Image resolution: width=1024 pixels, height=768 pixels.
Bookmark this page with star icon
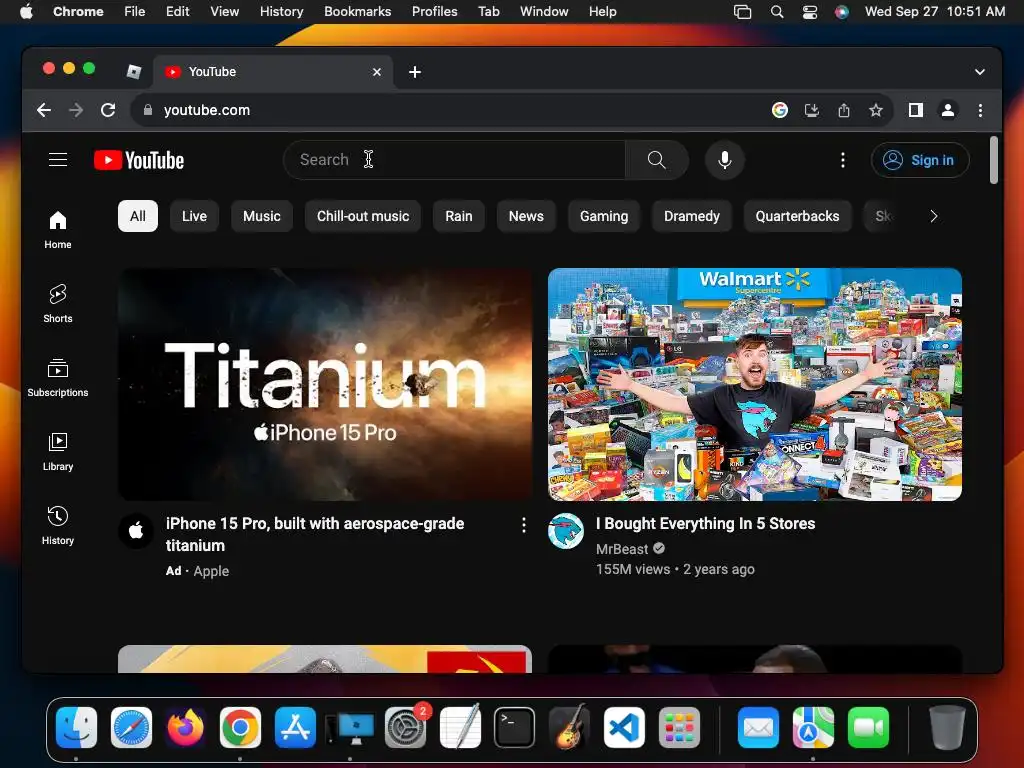[876, 110]
